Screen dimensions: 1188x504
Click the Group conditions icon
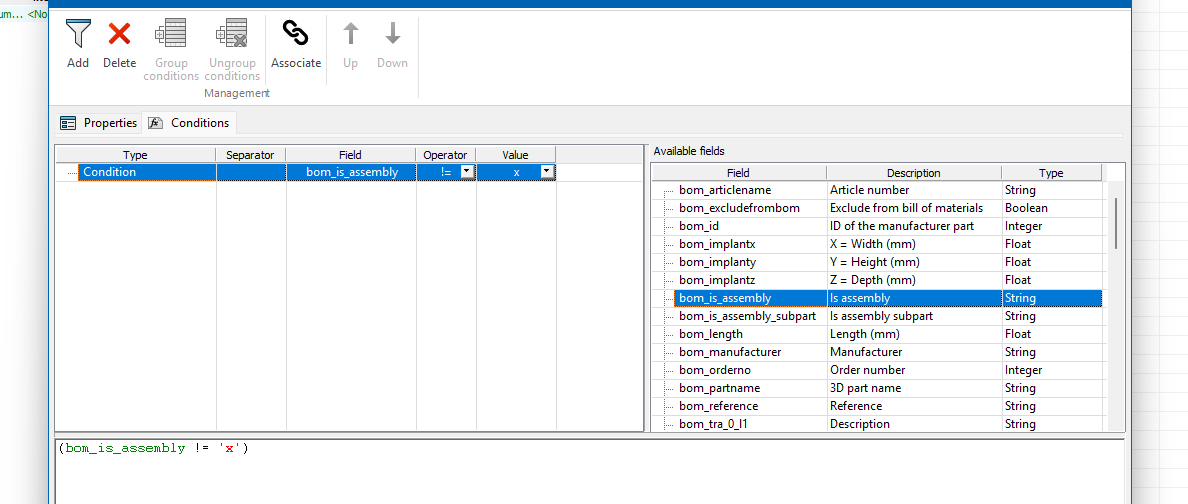tap(171, 35)
